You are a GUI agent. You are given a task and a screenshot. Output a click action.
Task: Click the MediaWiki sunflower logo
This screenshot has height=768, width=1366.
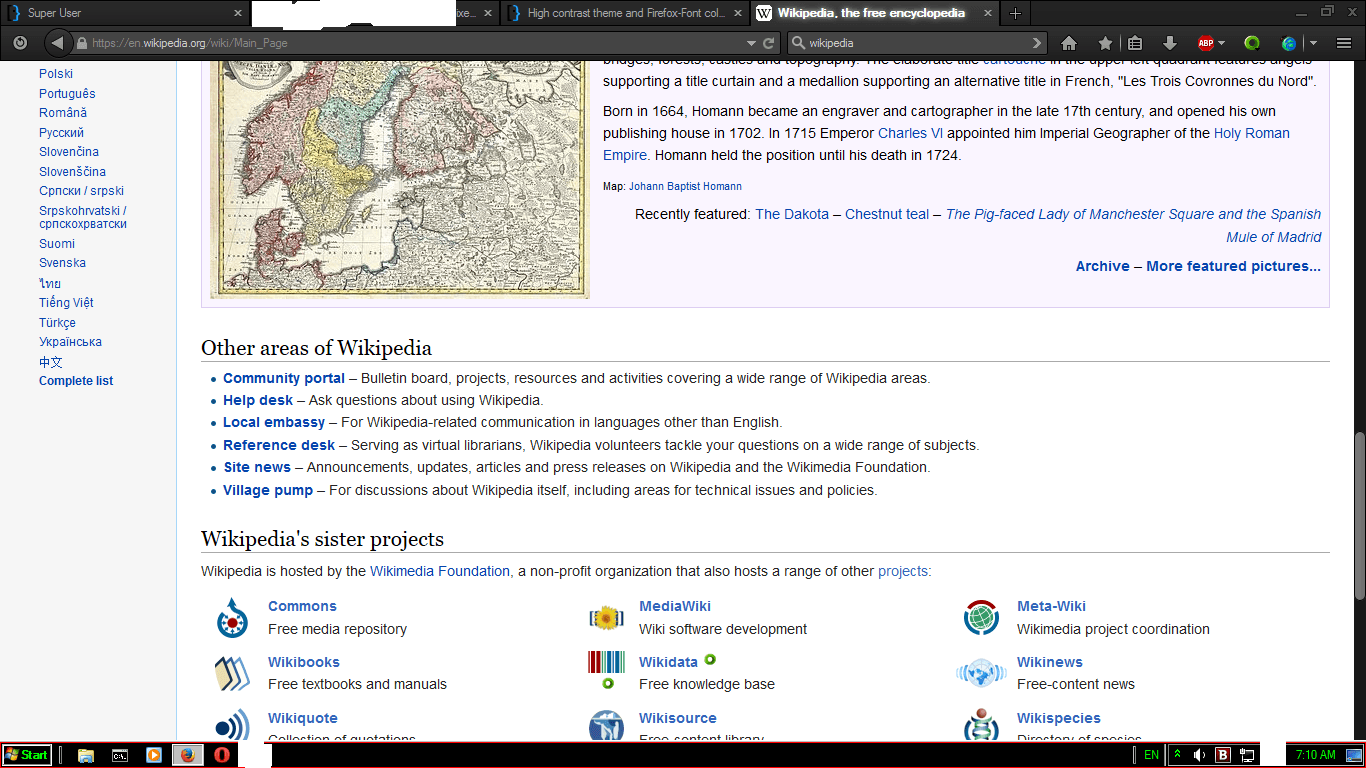point(606,618)
